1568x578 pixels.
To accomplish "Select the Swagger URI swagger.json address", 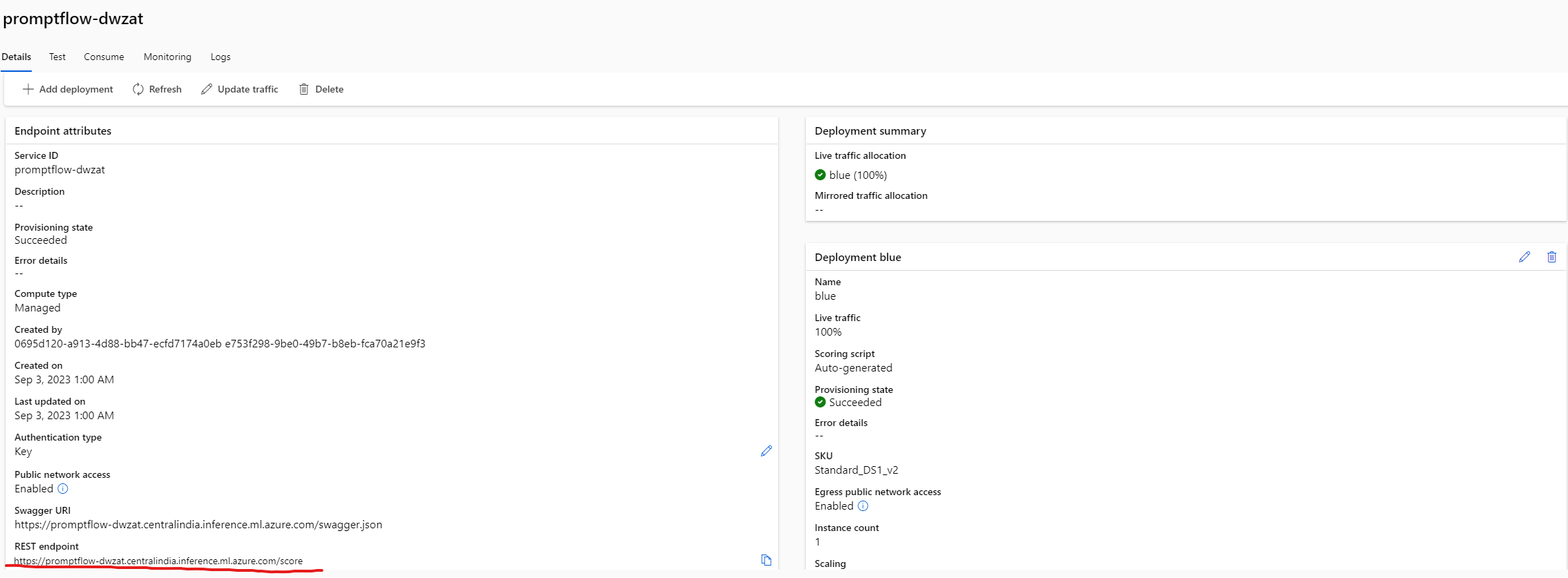I will point(198,525).
